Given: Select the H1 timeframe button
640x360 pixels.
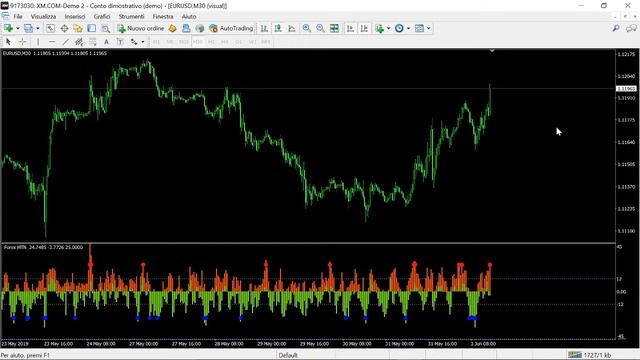Looking at the screenshot, I should coord(211,42).
